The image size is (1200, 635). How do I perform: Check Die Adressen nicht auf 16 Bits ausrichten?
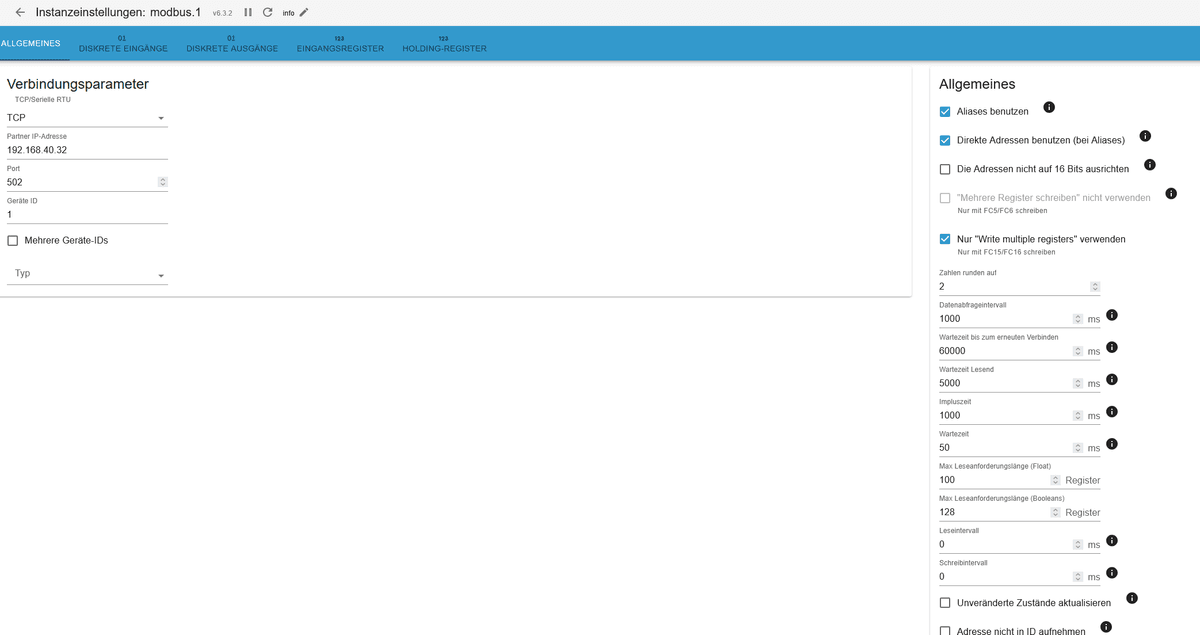[x=945, y=168]
